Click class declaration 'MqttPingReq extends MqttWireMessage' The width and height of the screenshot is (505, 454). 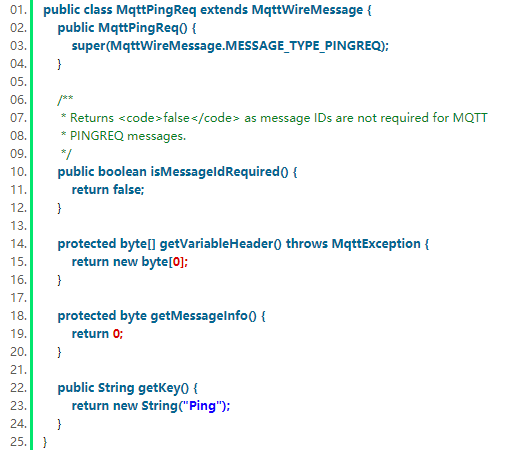[x=239, y=10]
